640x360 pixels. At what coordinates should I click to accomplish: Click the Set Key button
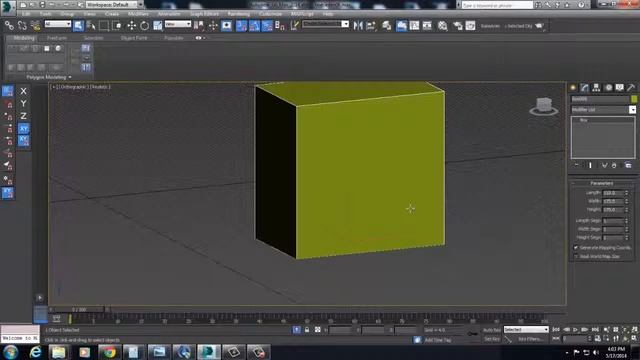[491, 339]
